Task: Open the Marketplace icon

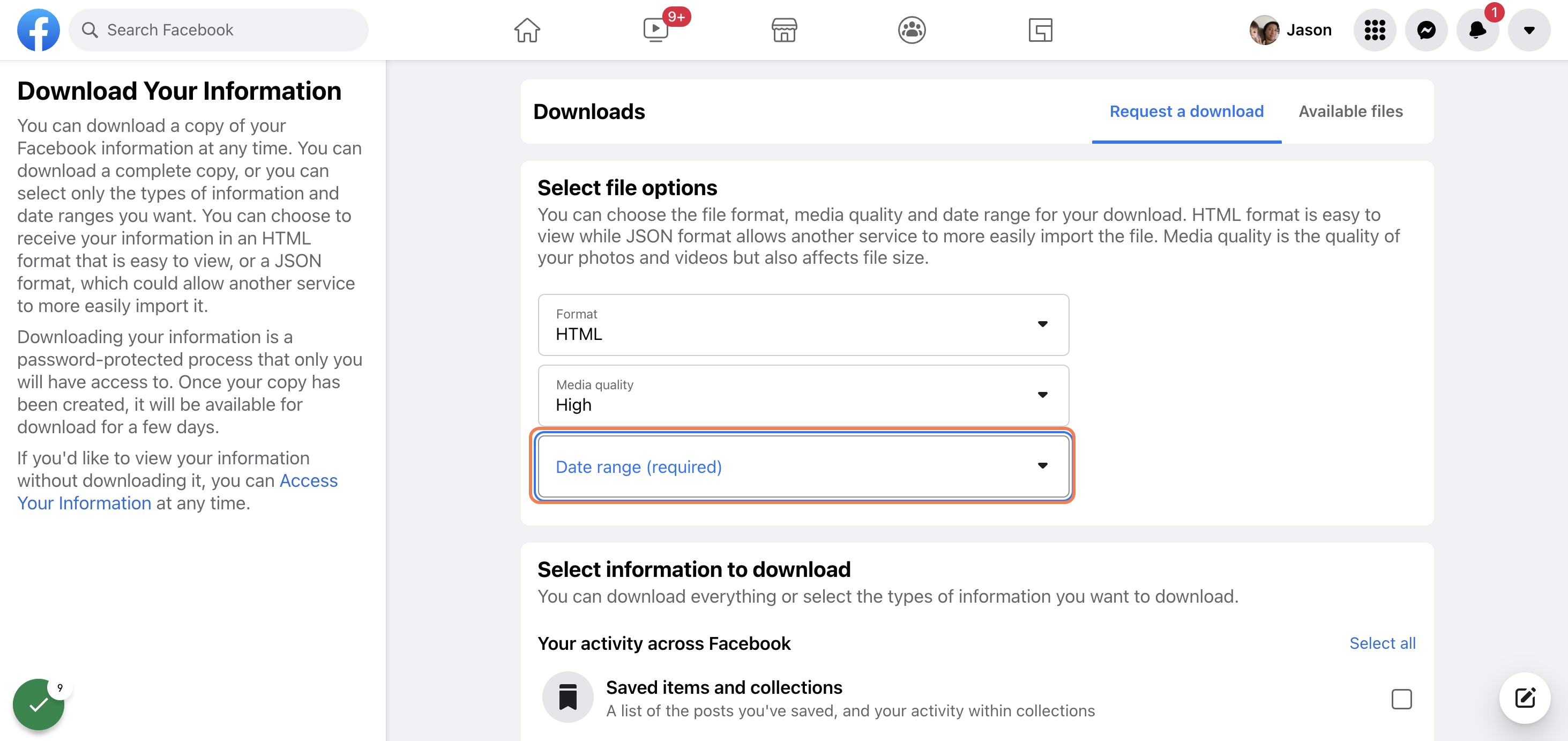Action: (x=784, y=30)
